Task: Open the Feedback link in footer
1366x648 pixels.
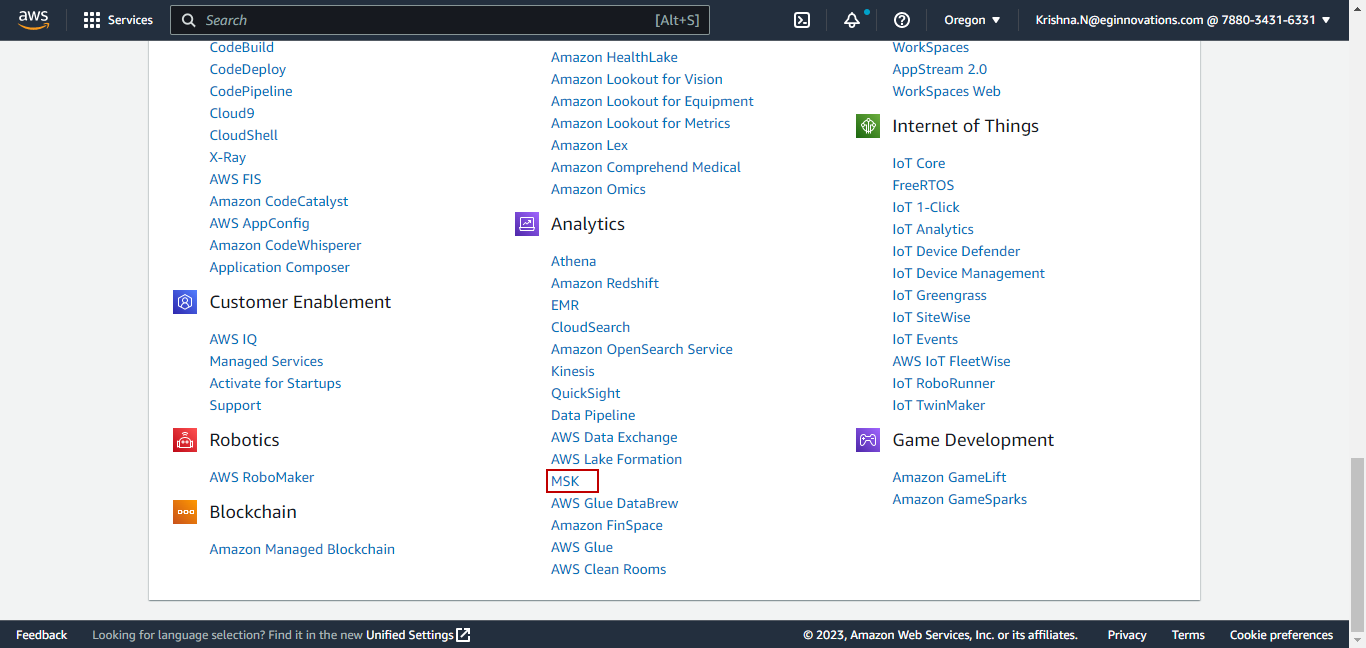Action: pyautogui.click(x=42, y=635)
